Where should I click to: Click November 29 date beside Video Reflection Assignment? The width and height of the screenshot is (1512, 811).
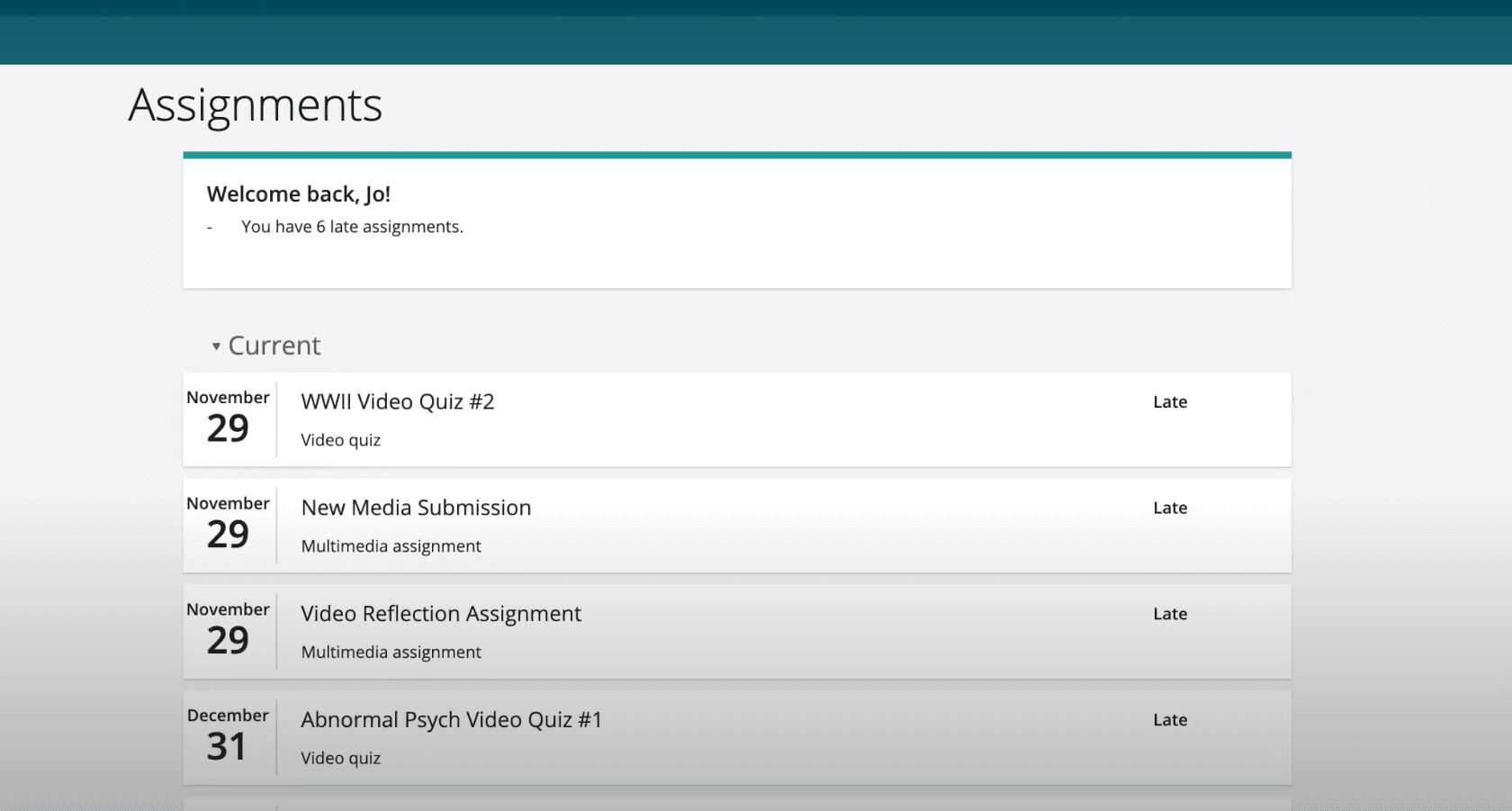[x=228, y=630]
